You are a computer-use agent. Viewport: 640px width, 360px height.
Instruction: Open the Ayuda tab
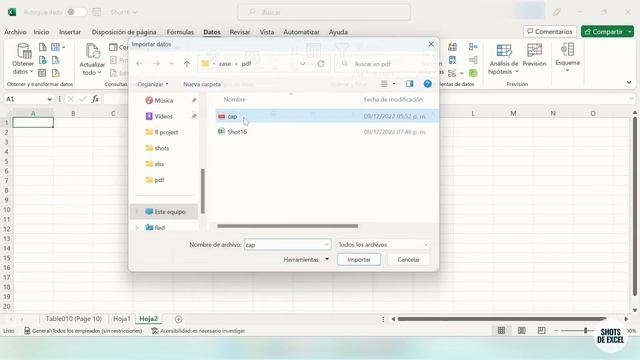(338, 32)
